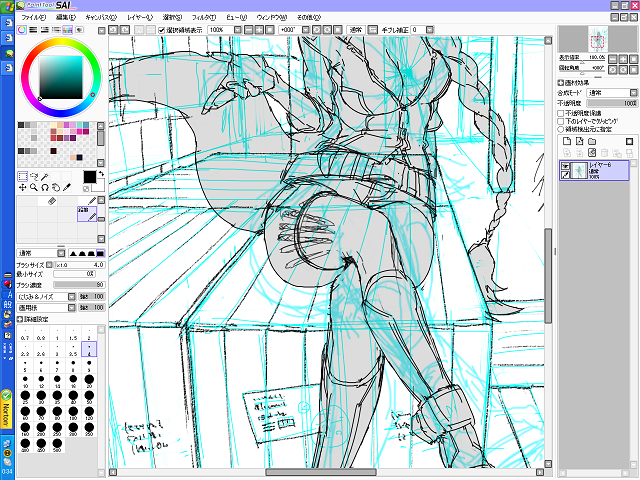Rotate counterclockwise in navigator panel

[x=613, y=70]
